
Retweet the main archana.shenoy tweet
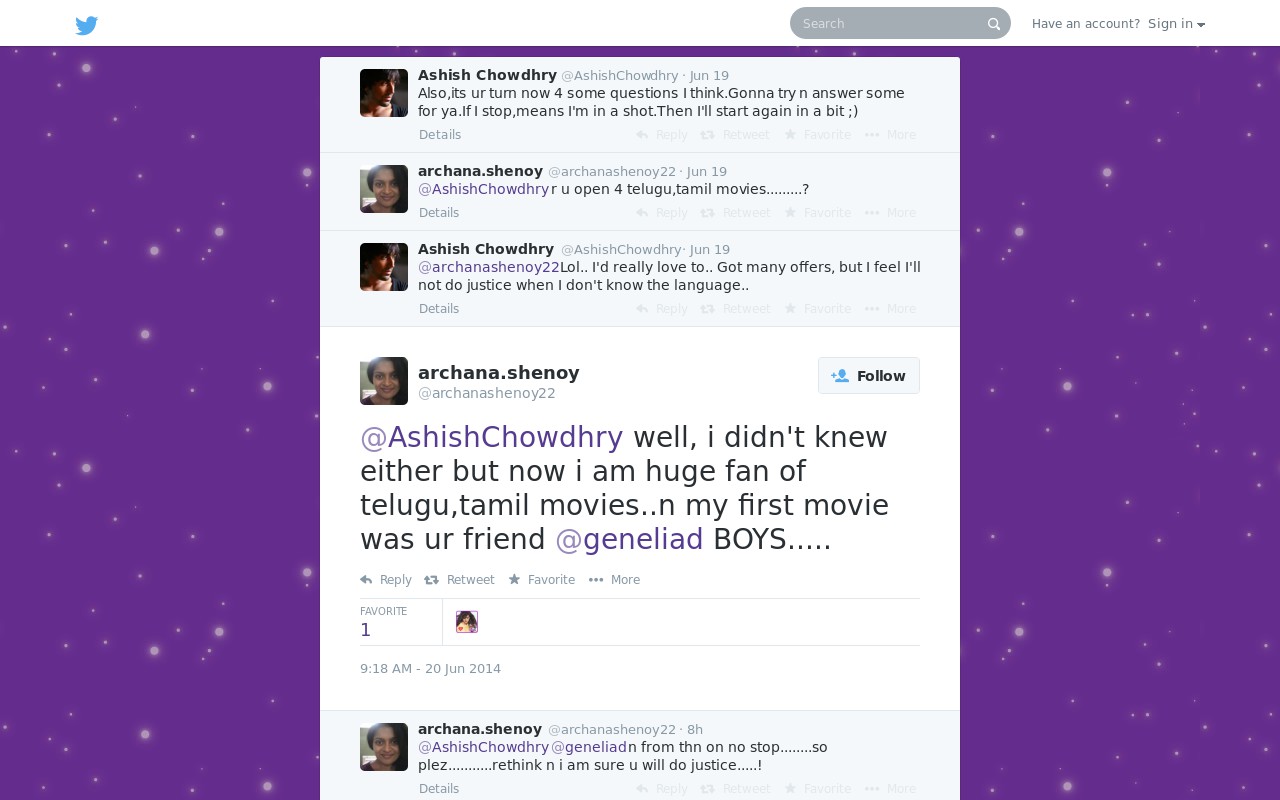(x=459, y=580)
